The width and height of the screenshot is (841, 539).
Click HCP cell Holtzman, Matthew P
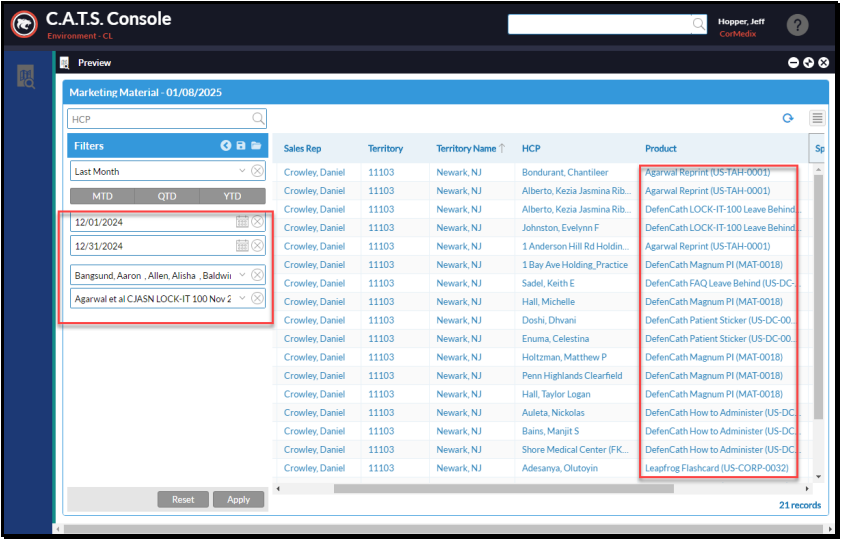(564, 357)
